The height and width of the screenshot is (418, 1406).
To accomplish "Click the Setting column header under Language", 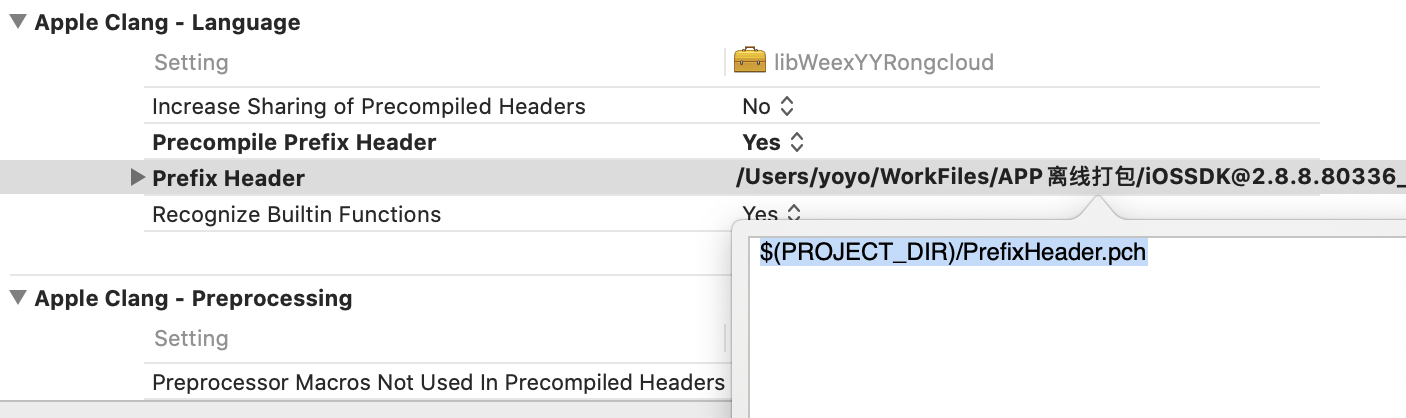I will 191,62.
